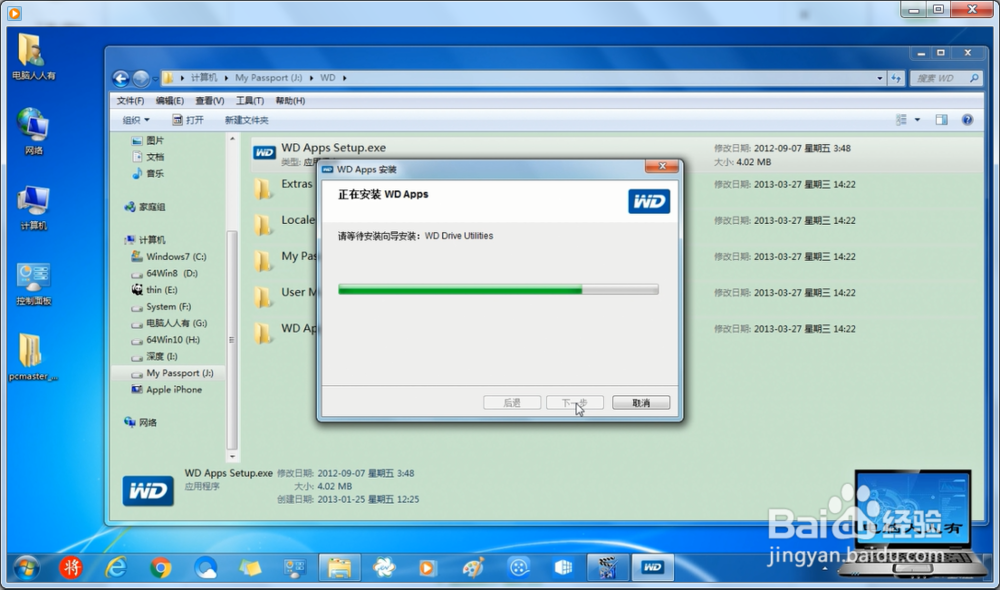
Task: Open the 帮助(H) menu
Action: [x=290, y=101]
